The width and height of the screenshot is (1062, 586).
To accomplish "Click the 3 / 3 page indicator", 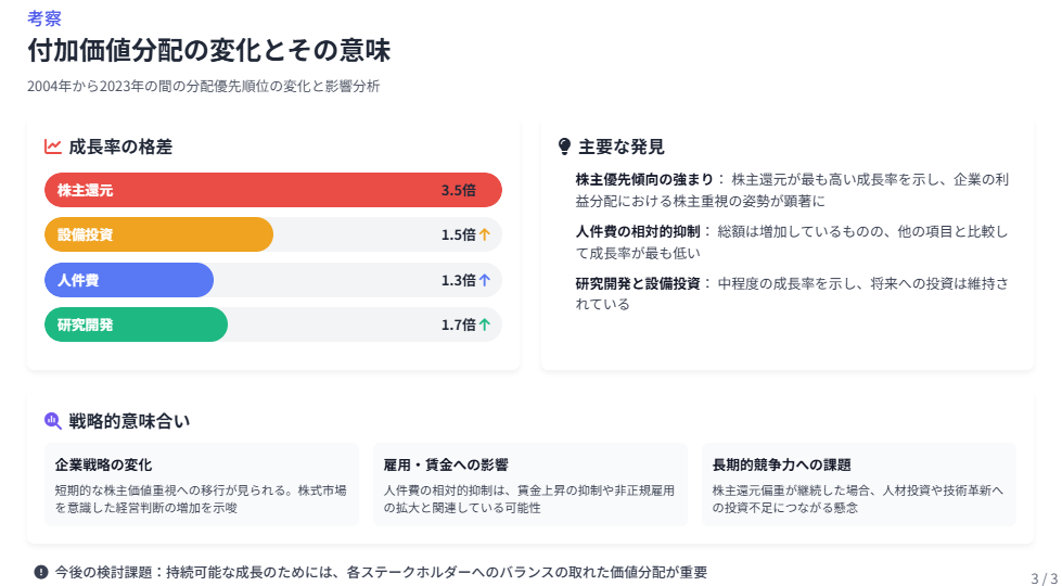I will [x=1044, y=579].
